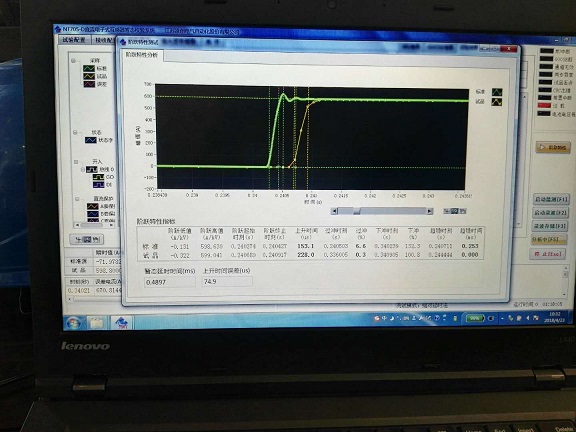Click the green legend plot icon beside chart
Screen dimensions: 576x432
coord(497,92)
